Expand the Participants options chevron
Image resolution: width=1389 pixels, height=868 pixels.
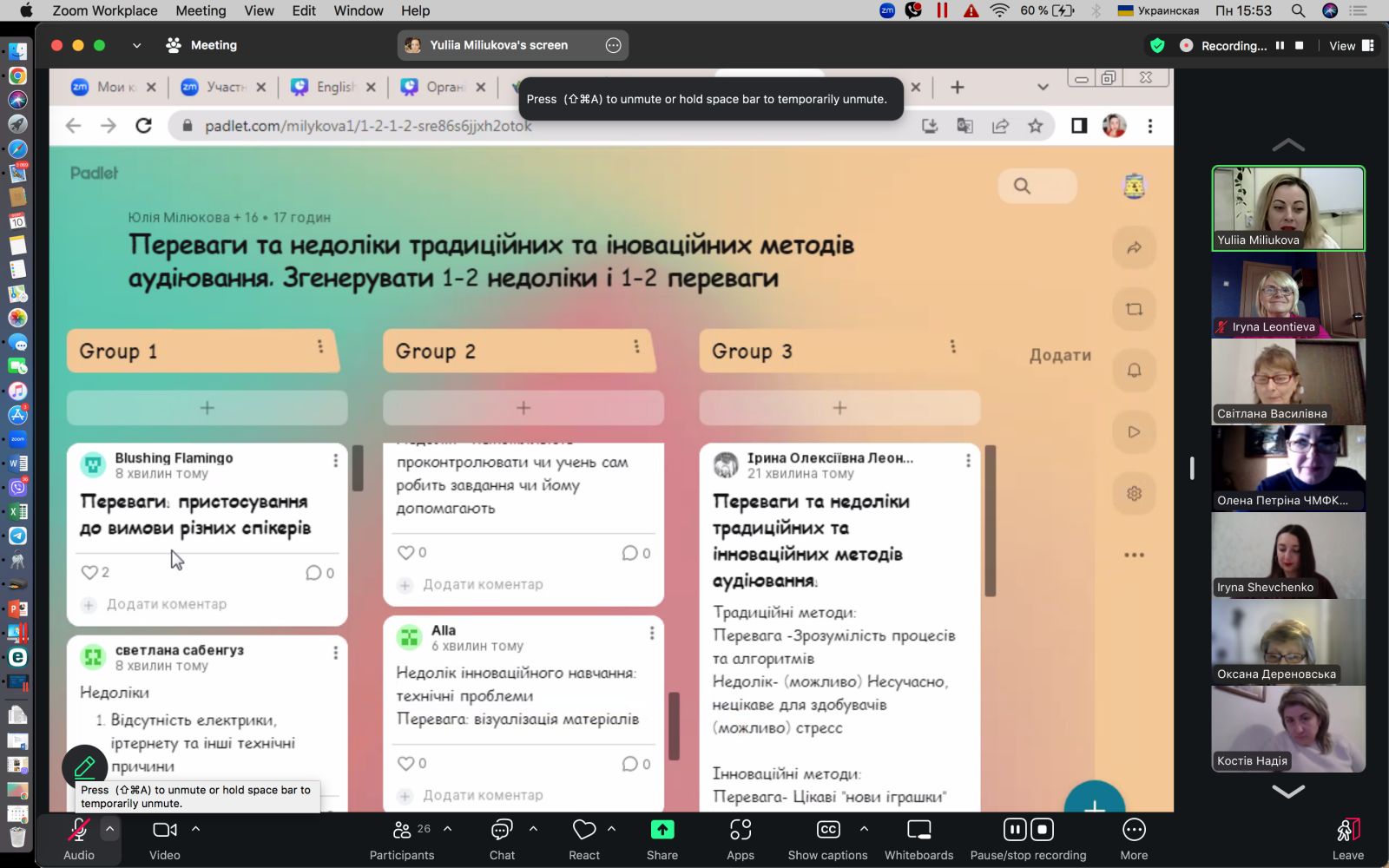coord(448,829)
